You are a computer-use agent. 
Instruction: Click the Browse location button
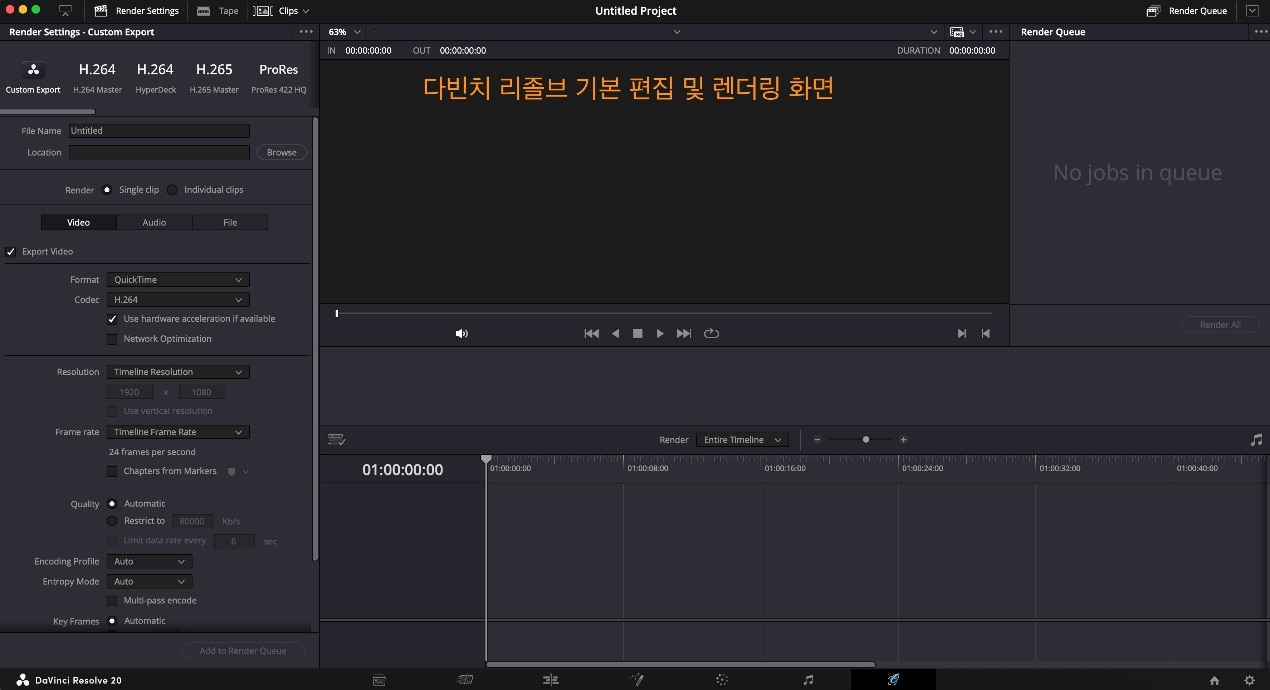[x=282, y=153]
